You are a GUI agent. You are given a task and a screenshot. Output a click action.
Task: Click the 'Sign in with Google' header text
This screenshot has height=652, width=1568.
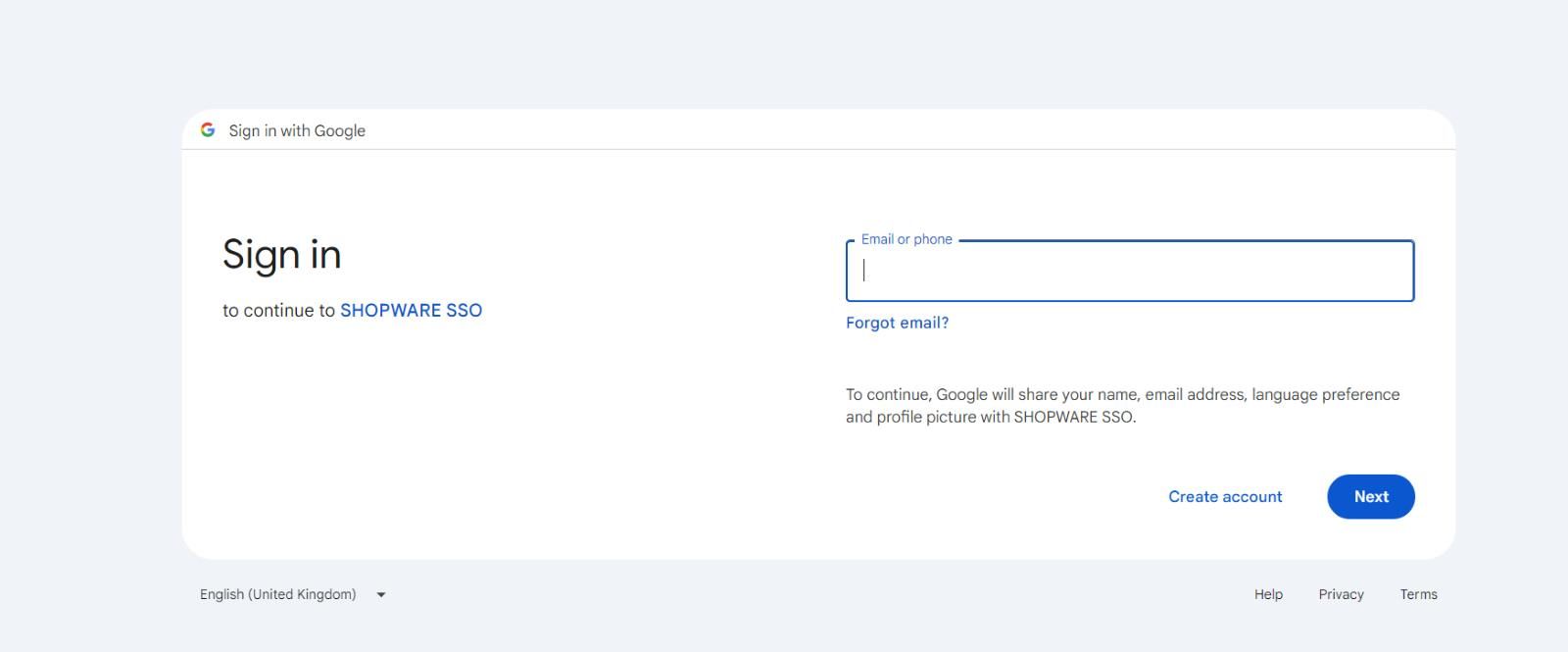pos(297,130)
